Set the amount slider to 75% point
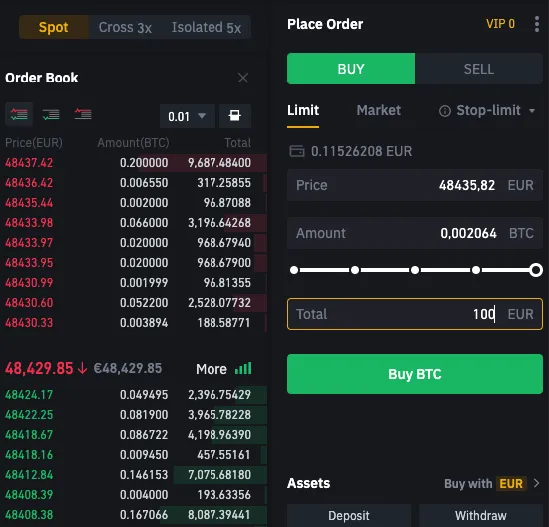Image resolution: width=549 pixels, height=527 pixels. tap(476, 270)
